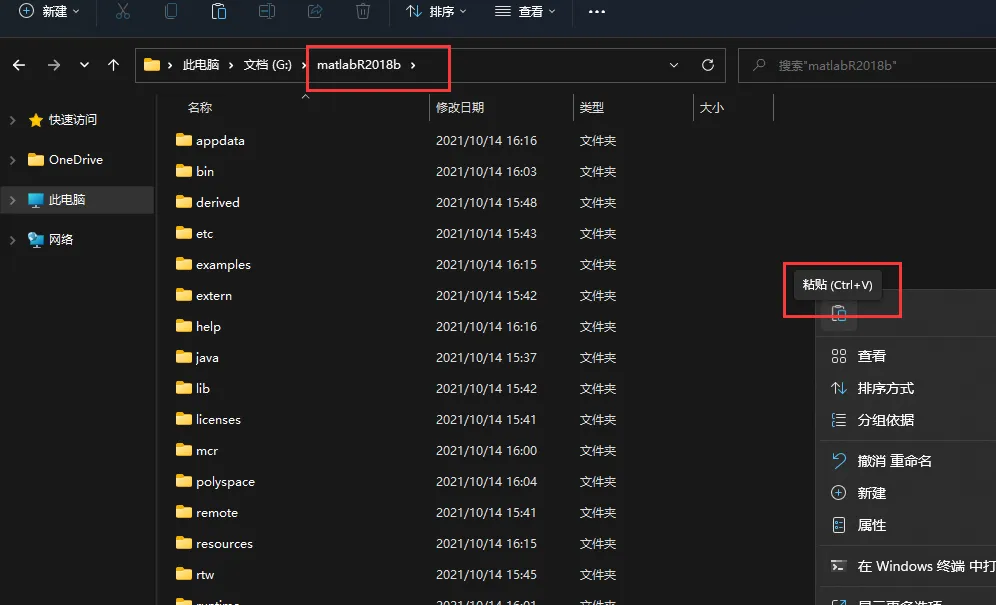This screenshot has width=996, height=605.
Task: Click the folder icon in address bar
Action: [x=152, y=65]
